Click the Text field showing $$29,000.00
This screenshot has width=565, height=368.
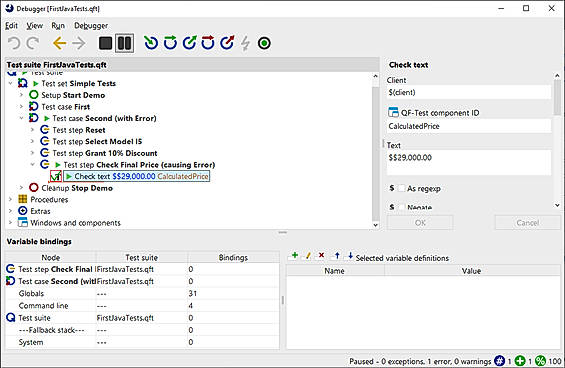[469, 163]
